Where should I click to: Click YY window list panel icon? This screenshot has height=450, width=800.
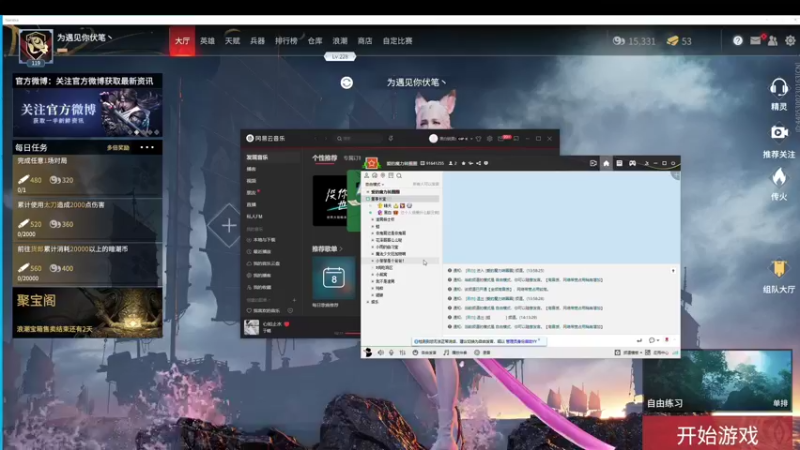point(619,163)
